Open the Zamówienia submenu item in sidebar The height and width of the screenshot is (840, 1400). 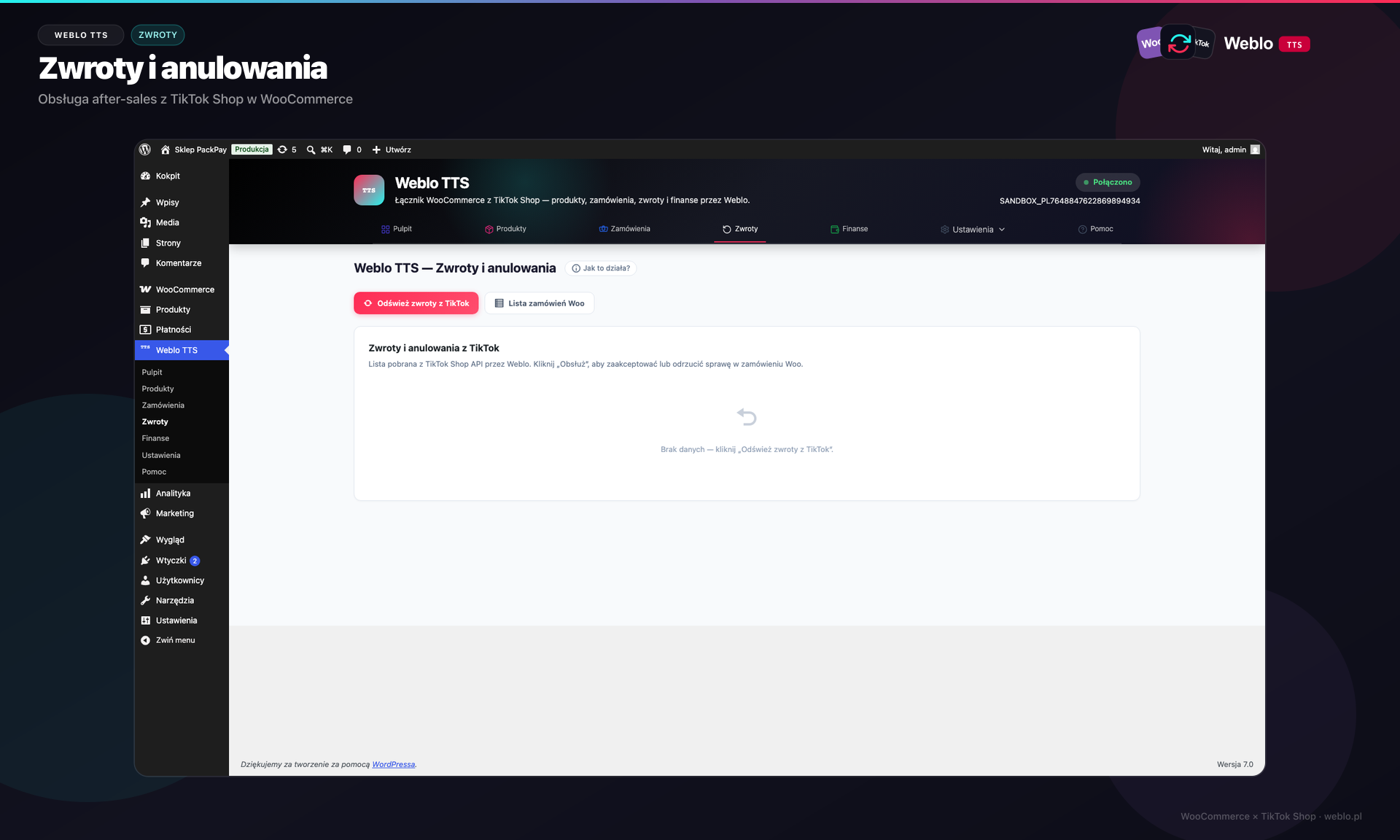[163, 405]
